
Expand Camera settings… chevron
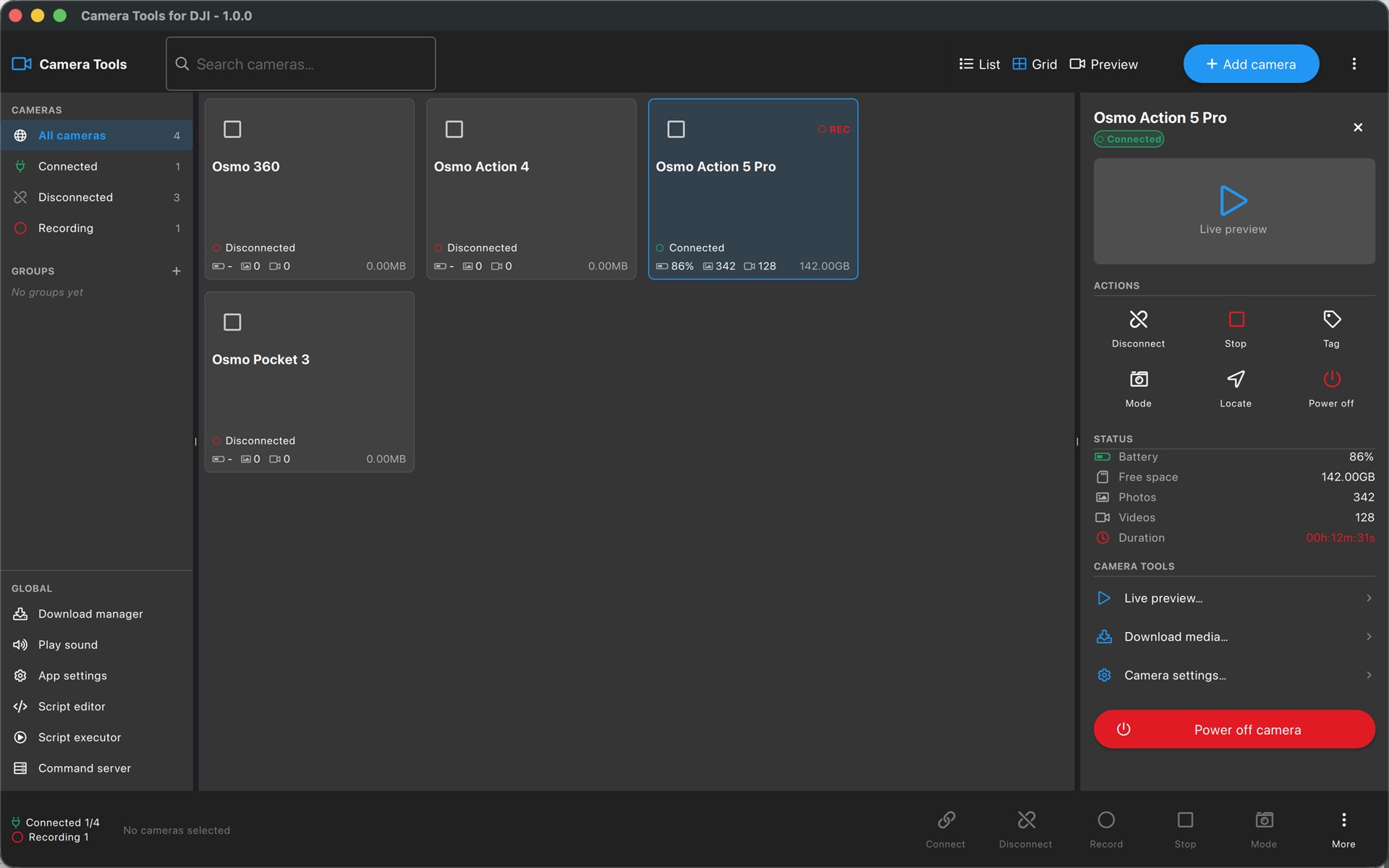coord(1368,675)
